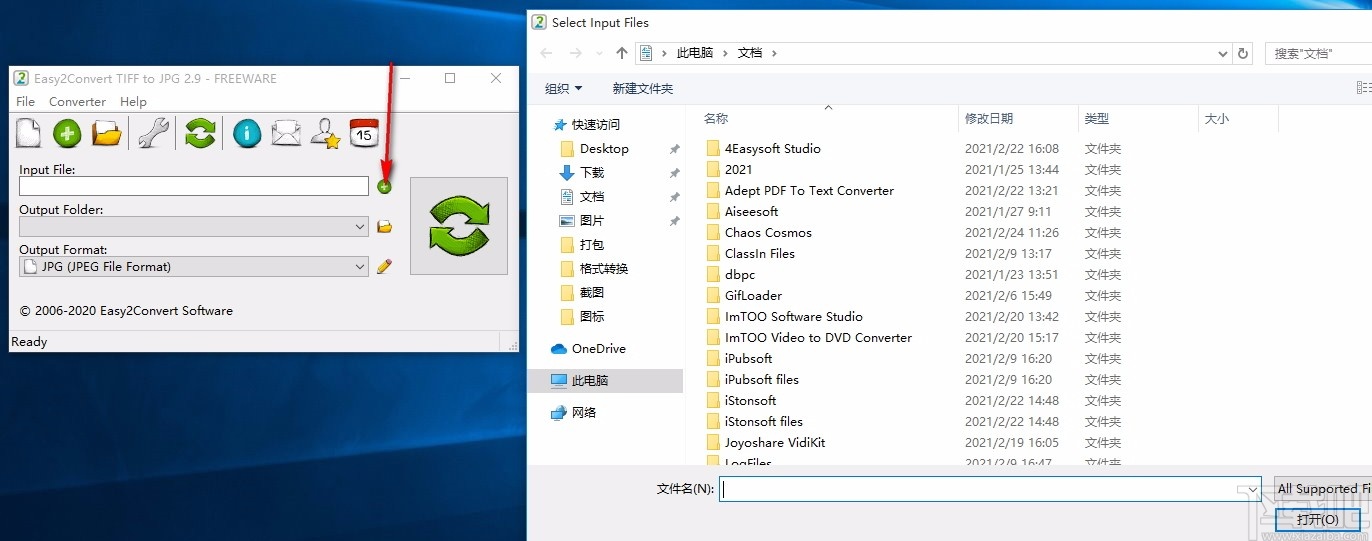Select Desktop in the navigation pane
This screenshot has height=541, width=1372.
tap(604, 149)
